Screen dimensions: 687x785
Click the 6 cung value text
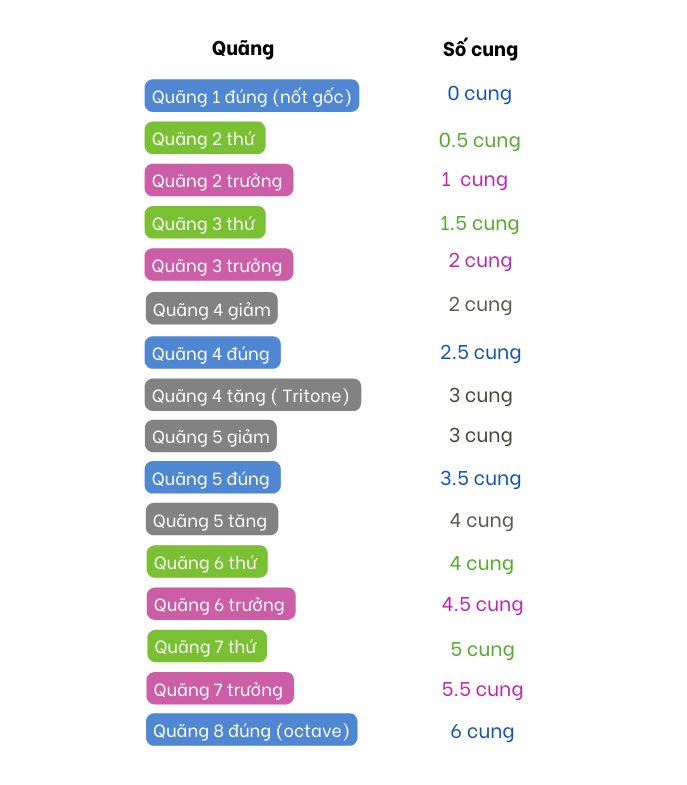pos(482,731)
